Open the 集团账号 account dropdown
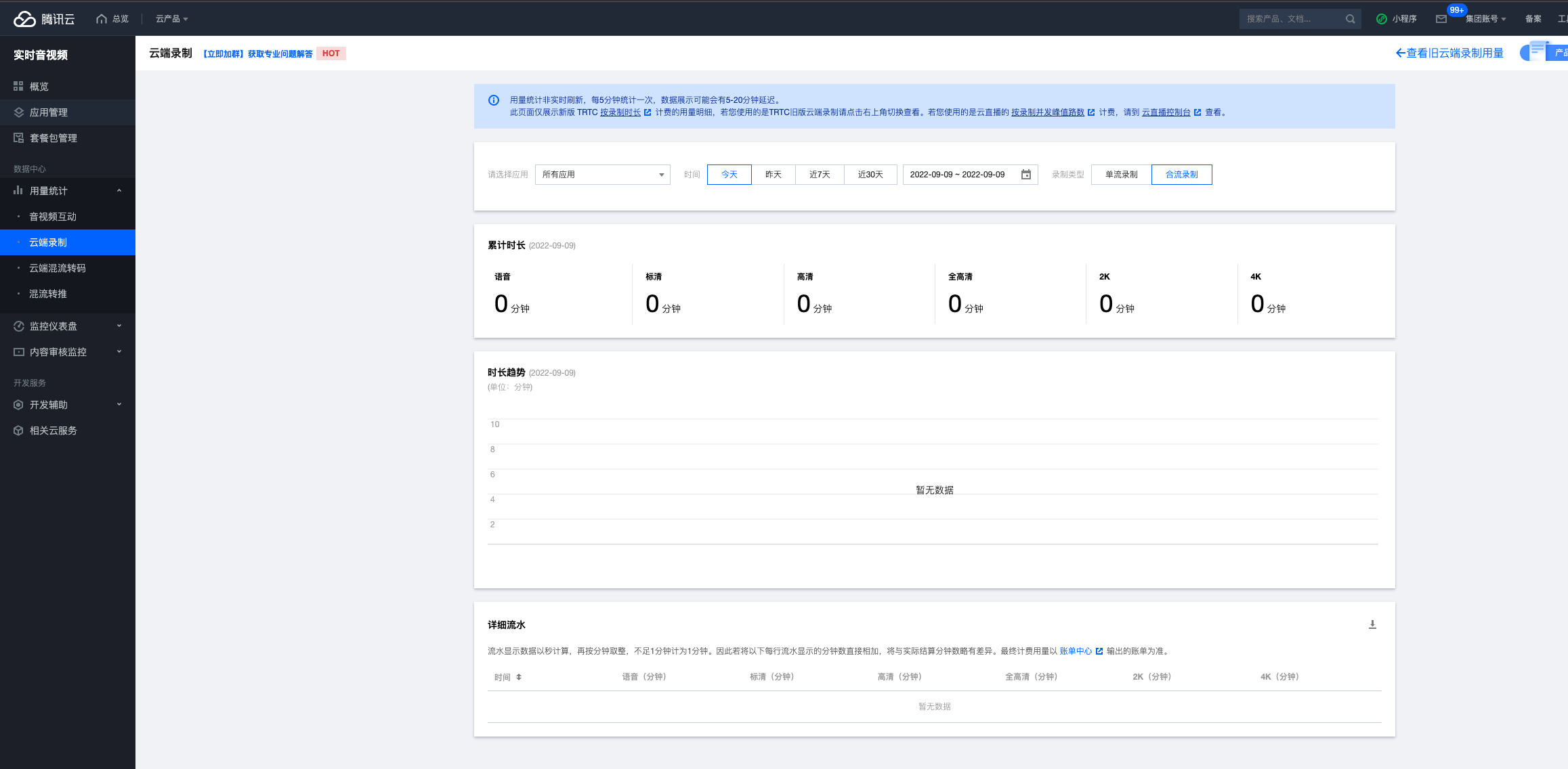1568x769 pixels. point(1486,19)
